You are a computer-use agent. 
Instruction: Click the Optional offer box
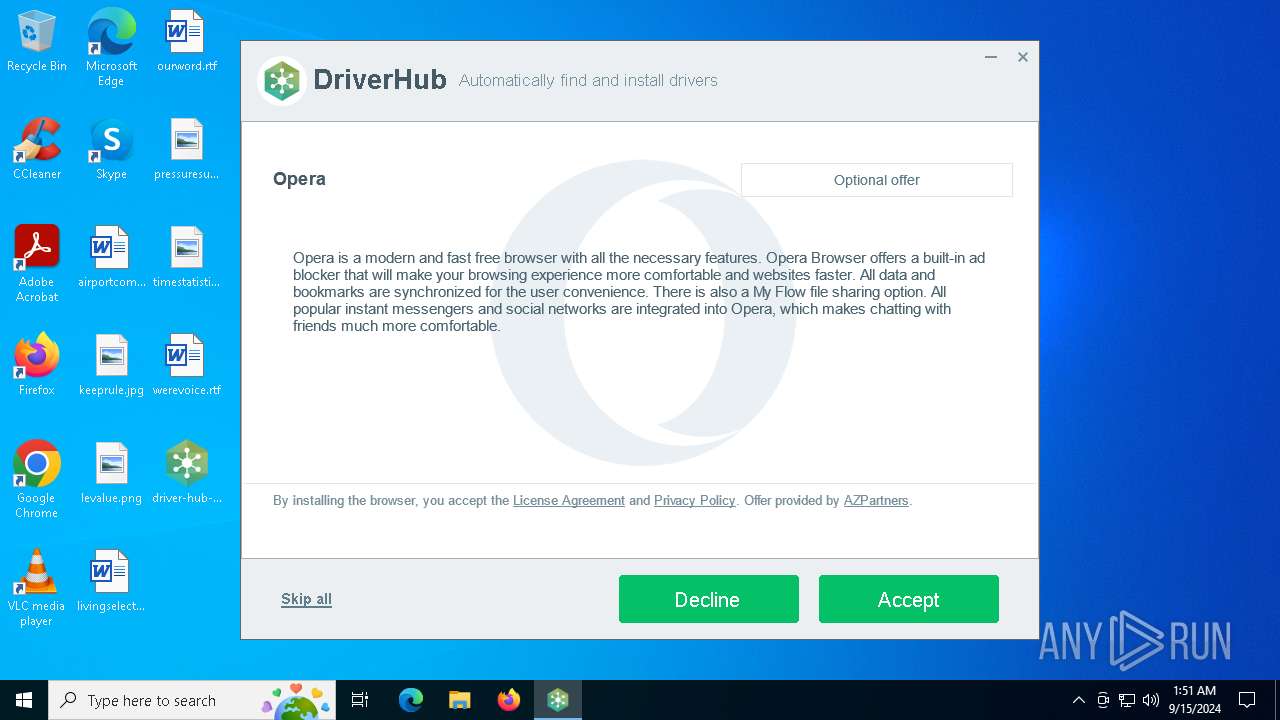point(877,180)
